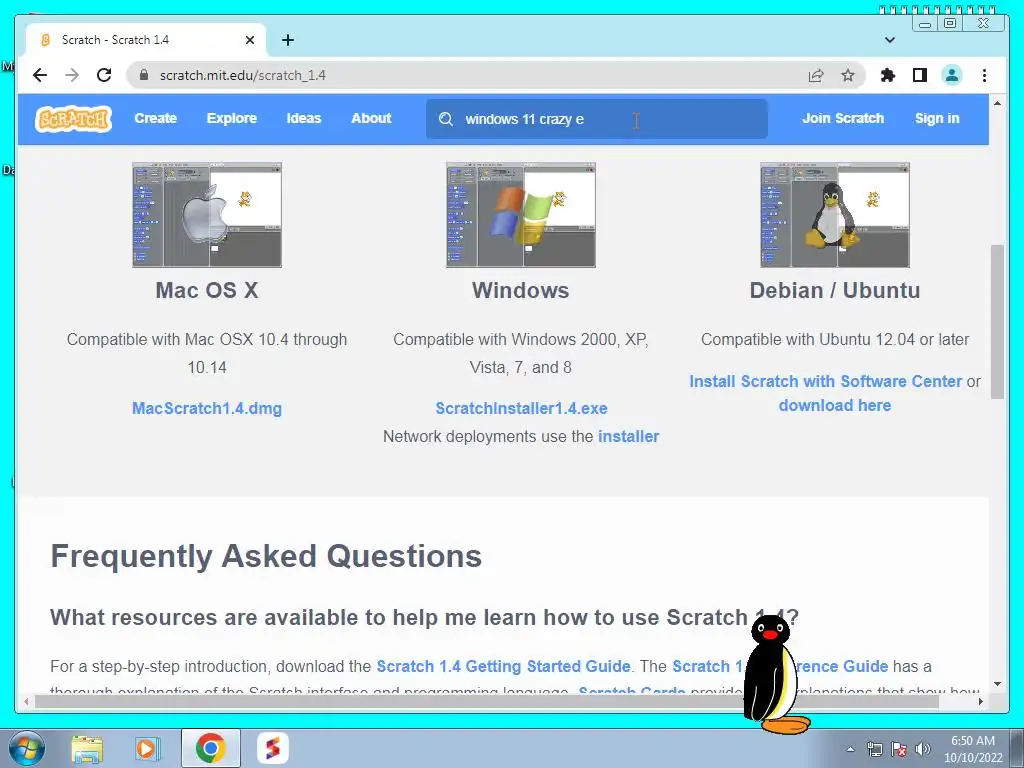Download MacScratch1.4.dmg
This screenshot has height=768, width=1024.
tap(207, 408)
